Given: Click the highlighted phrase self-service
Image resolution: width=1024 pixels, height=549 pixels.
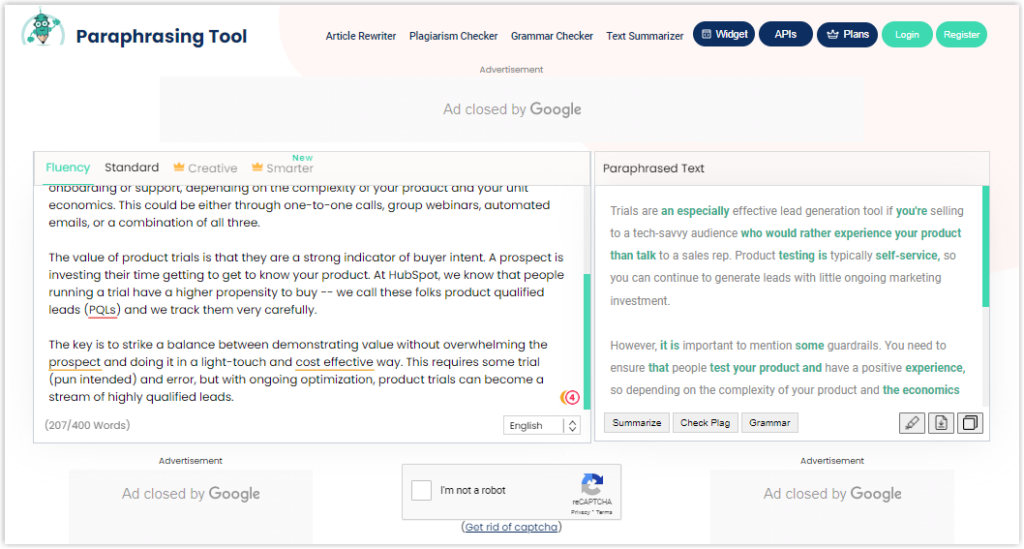Looking at the screenshot, I should point(907,255).
